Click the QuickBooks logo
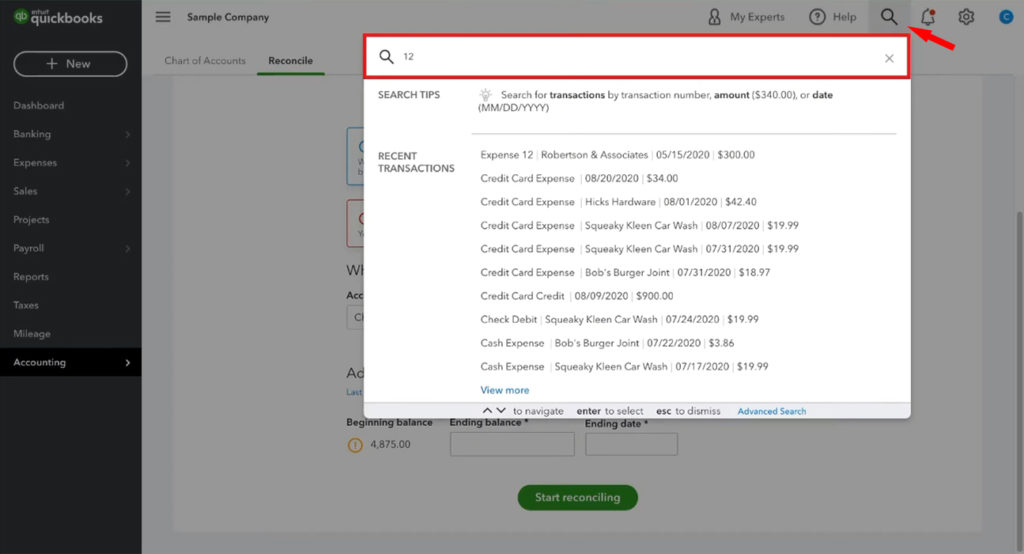 pyautogui.click(x=58, y=17)
